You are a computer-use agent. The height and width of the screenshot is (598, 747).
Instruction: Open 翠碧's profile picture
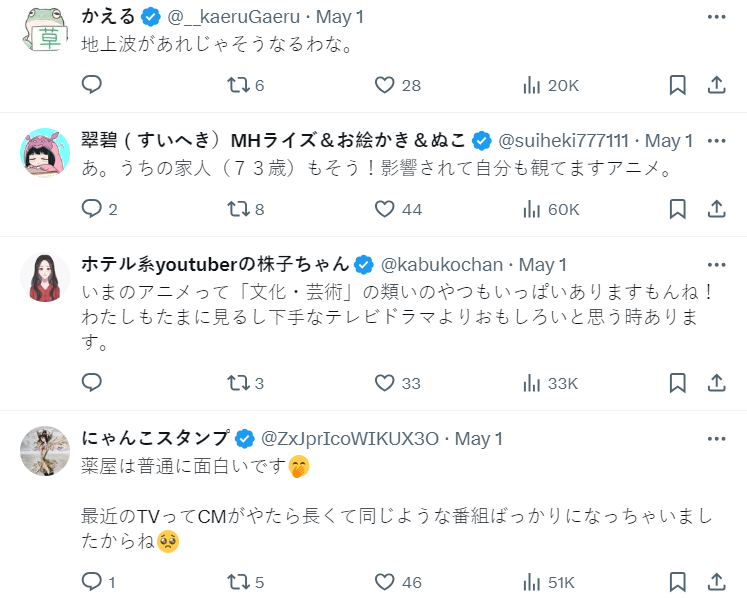[45, 152]
